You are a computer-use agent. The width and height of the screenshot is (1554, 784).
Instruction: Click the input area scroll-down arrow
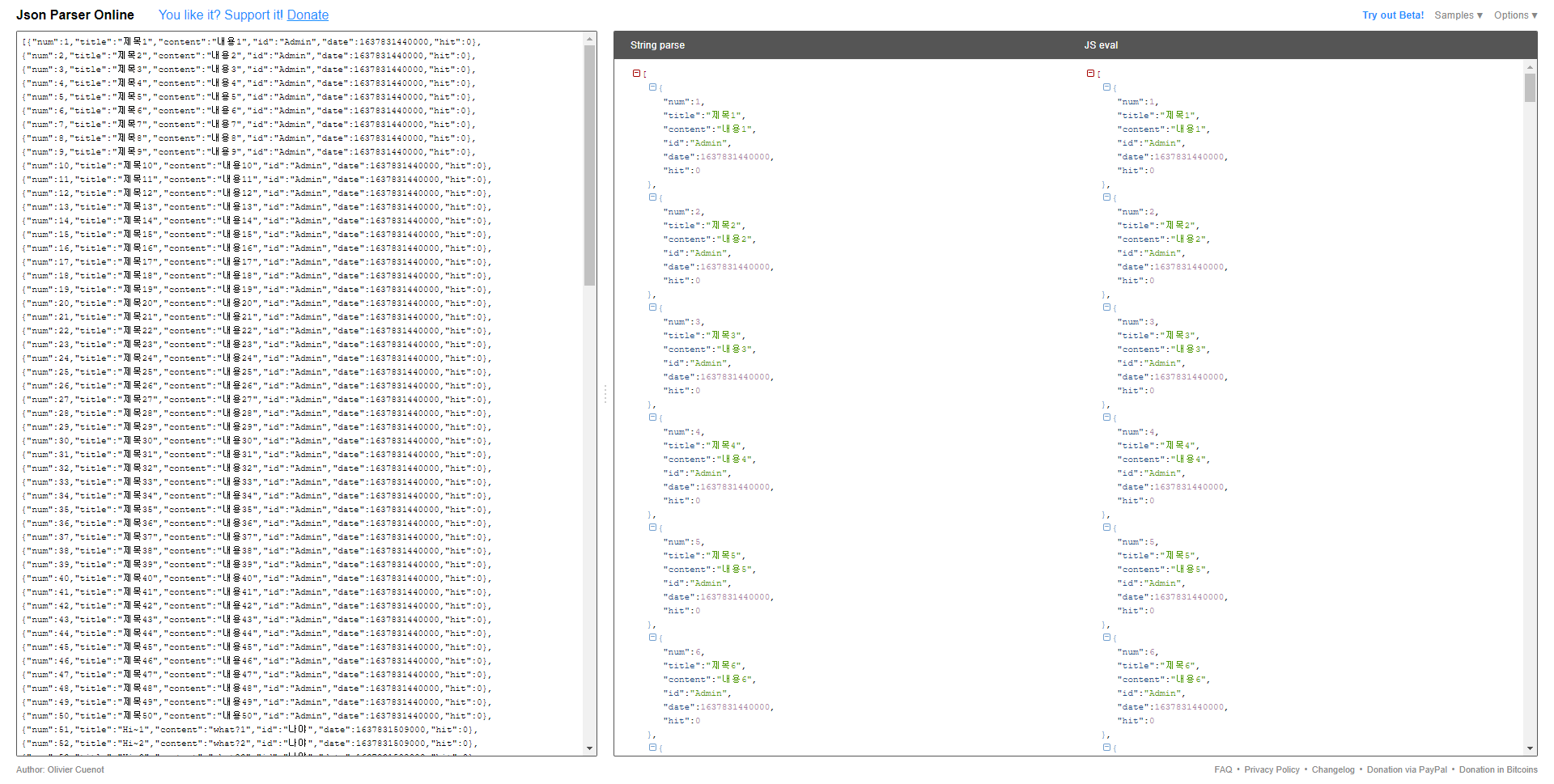point(589,748)
